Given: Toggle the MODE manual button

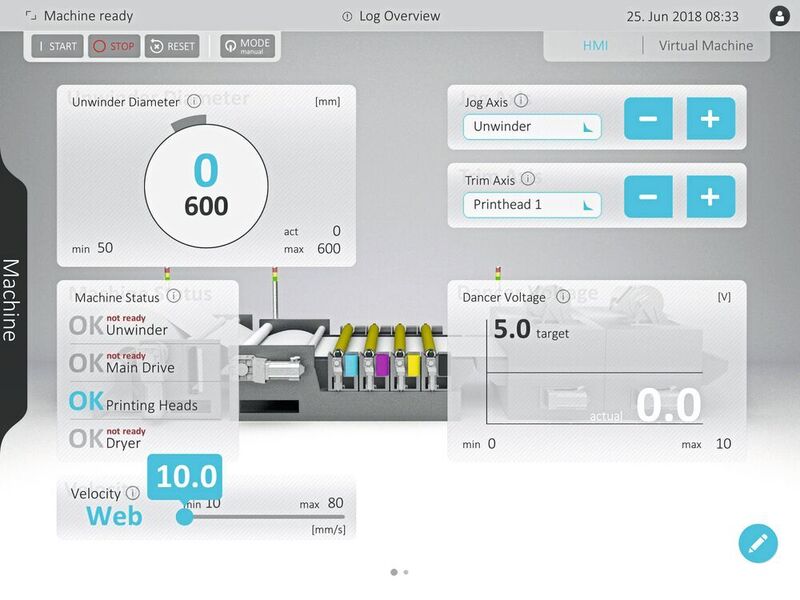Looking at the screenshot, I should click(247, 46).
